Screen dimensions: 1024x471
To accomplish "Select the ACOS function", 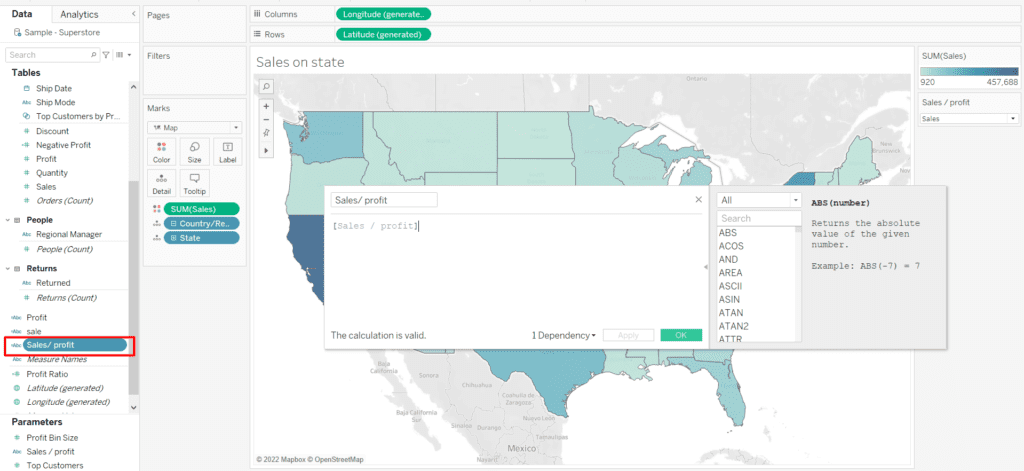I will (x=731, y=246).
